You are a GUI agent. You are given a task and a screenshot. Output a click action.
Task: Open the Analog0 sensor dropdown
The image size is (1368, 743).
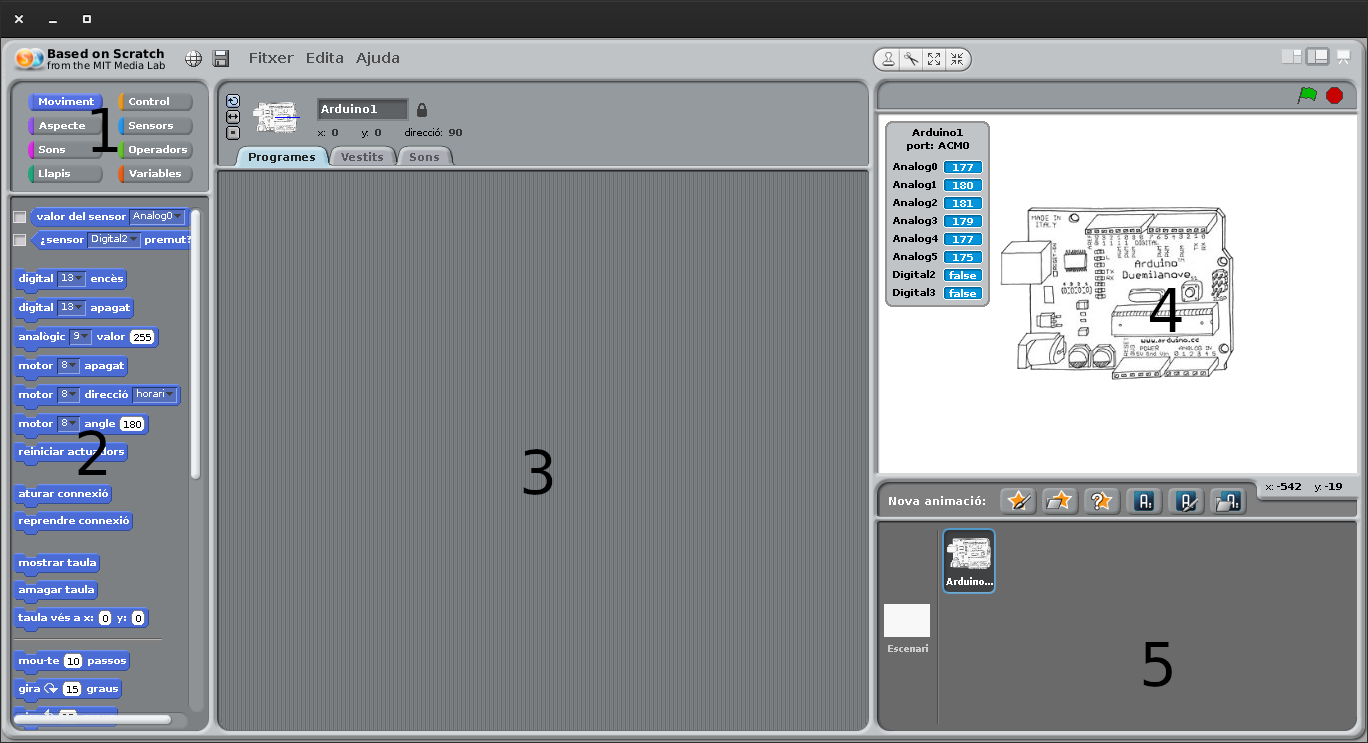click(x=157, y=216)
